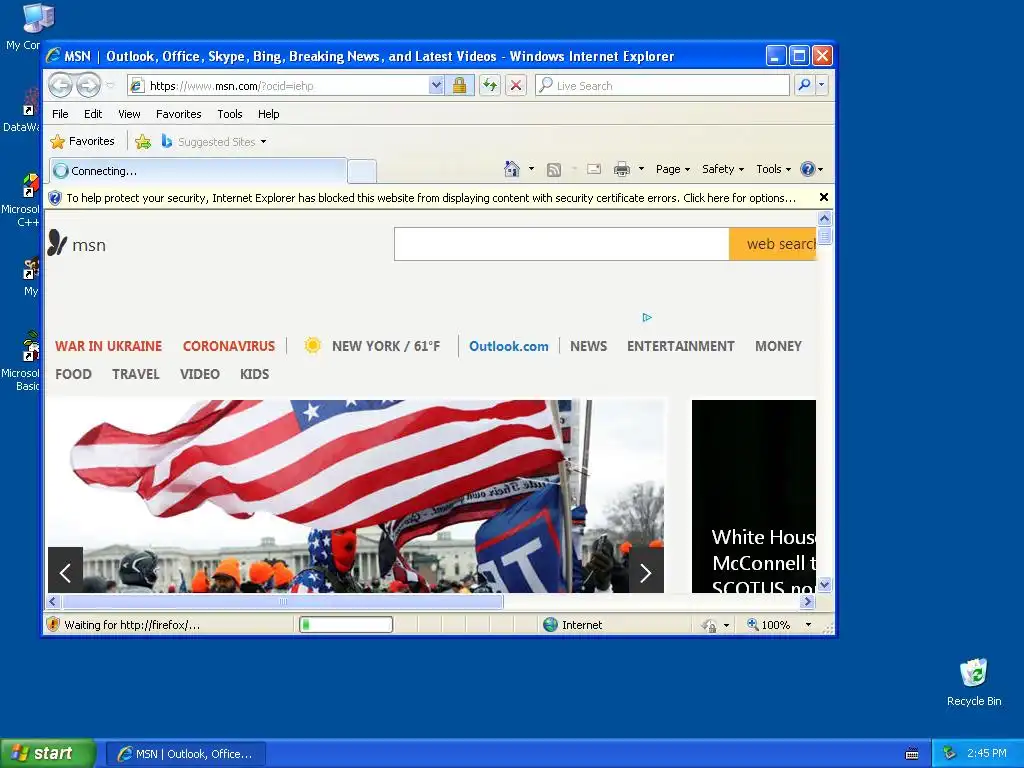Click the orange web search button
The image size is (1024, 768).
773,244
